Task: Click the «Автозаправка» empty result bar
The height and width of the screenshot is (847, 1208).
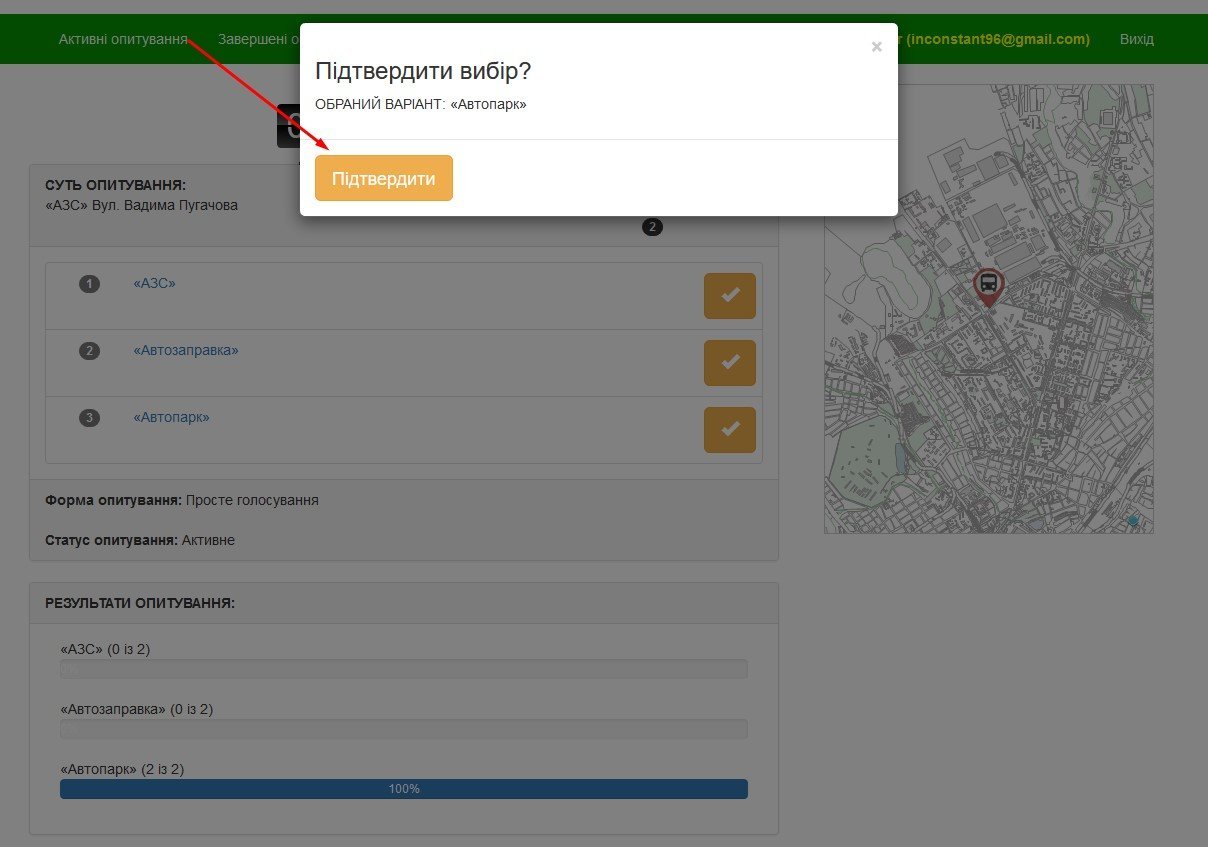Action: click(403, 729)
